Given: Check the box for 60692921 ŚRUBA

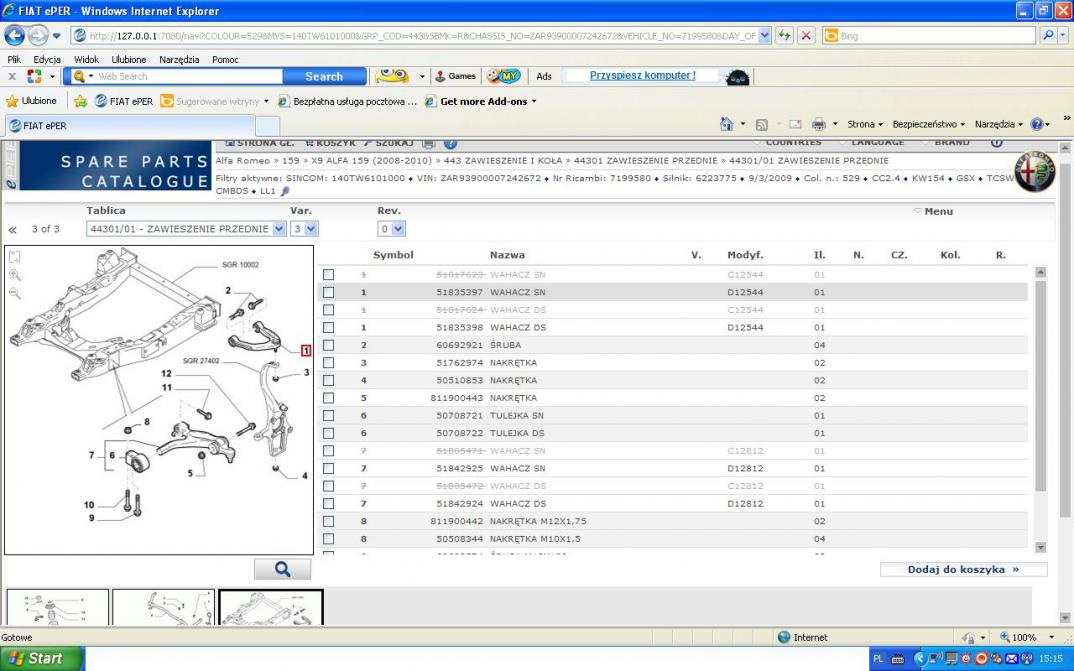Looking at the screenshot, I should 329,346.
